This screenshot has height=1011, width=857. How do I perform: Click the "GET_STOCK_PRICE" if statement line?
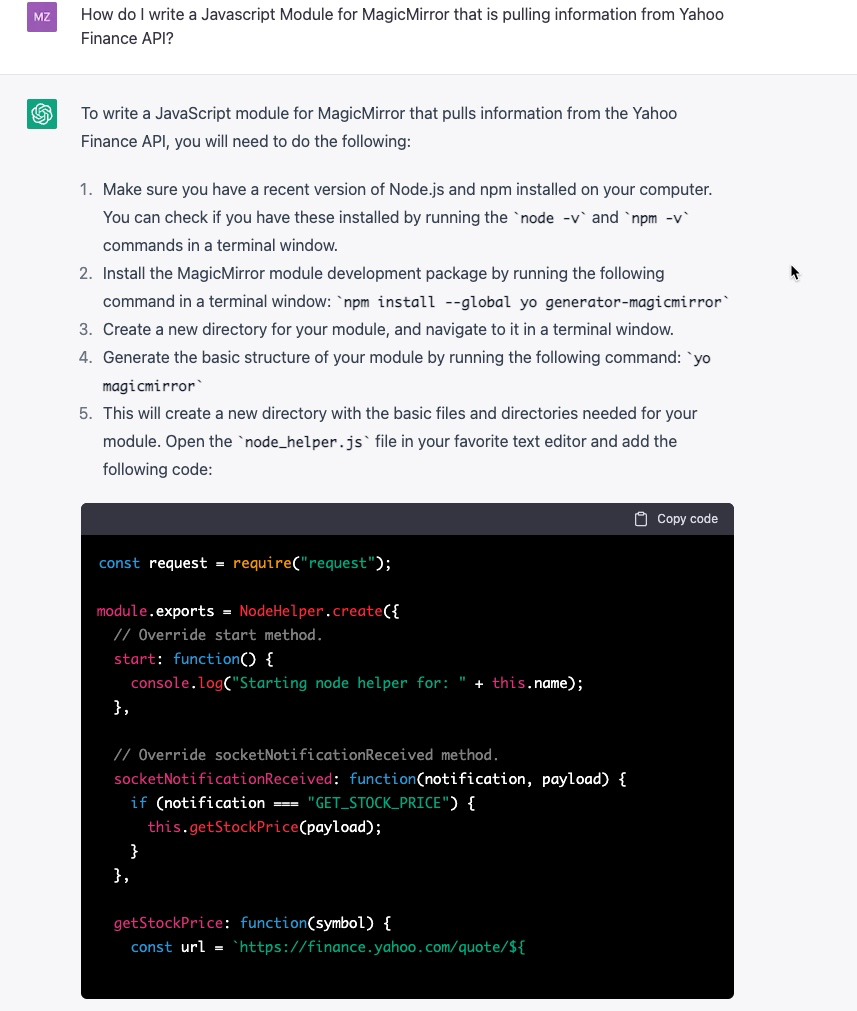pos(302,803)
